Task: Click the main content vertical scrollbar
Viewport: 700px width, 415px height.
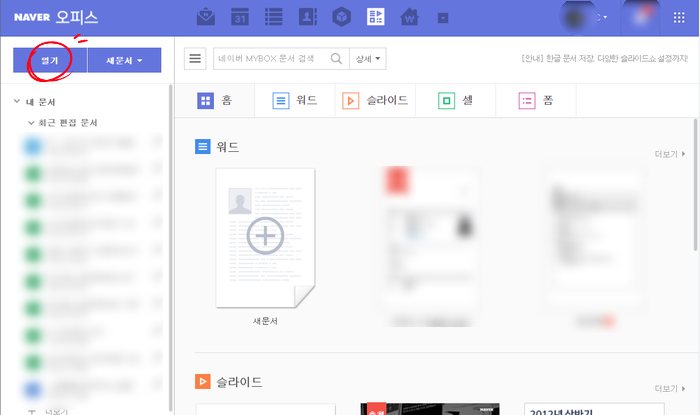Action: (695, 185)
